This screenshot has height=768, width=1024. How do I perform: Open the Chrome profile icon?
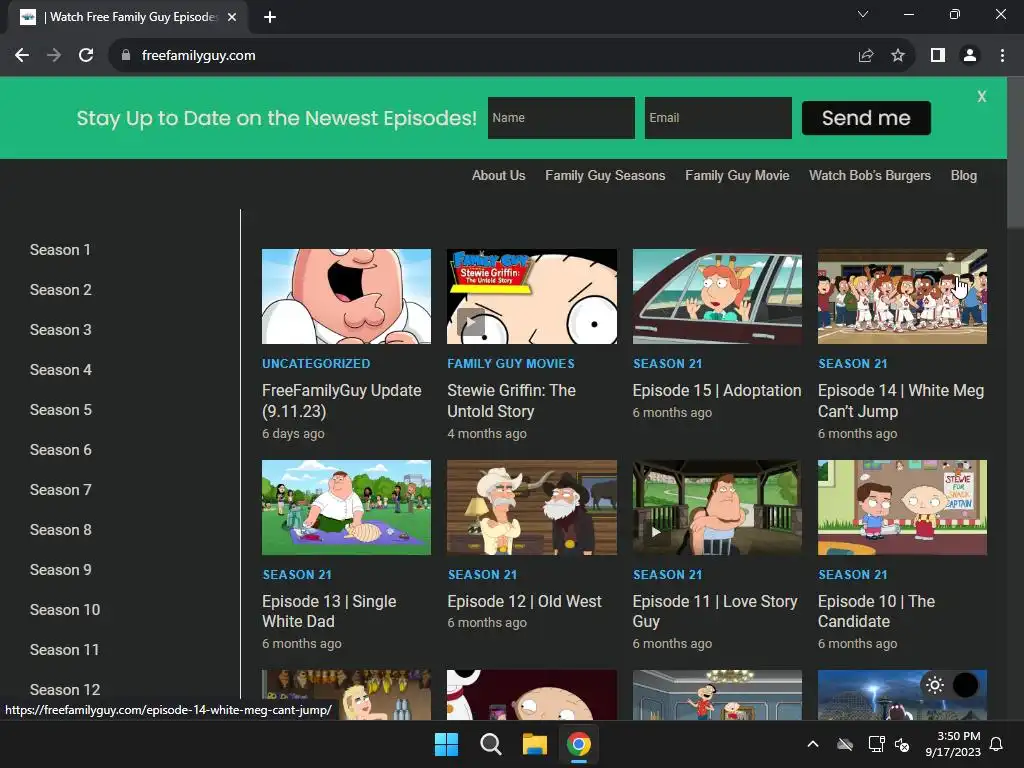970,56
